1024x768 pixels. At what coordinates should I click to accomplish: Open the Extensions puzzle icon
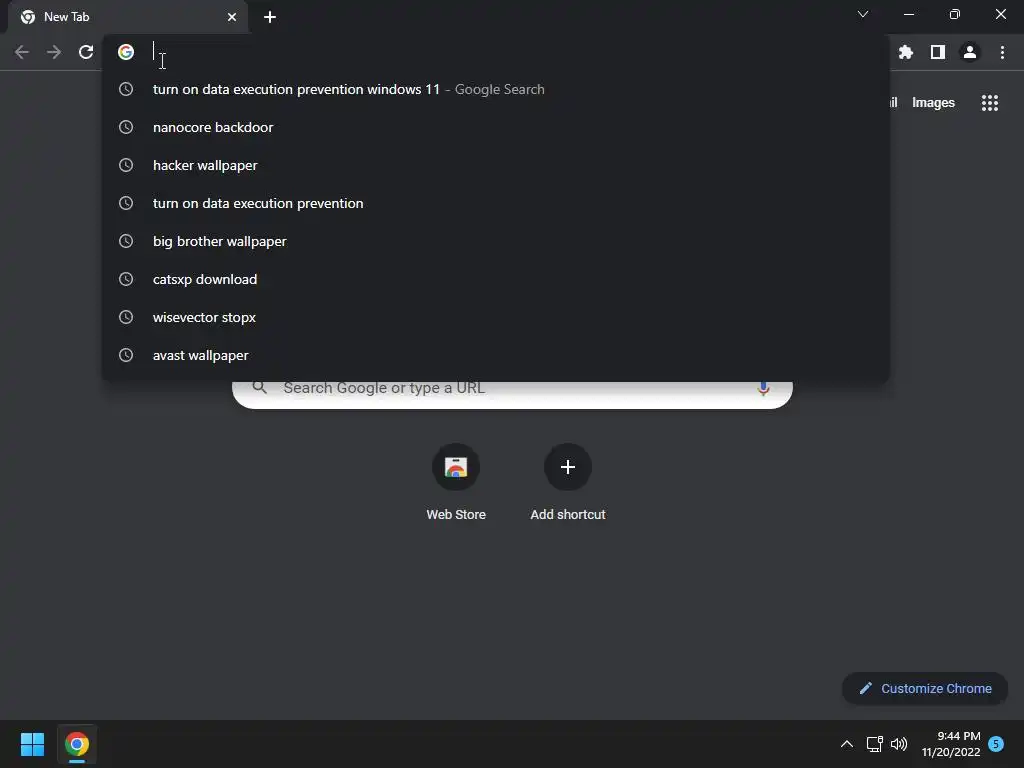(x=906, y=52)
